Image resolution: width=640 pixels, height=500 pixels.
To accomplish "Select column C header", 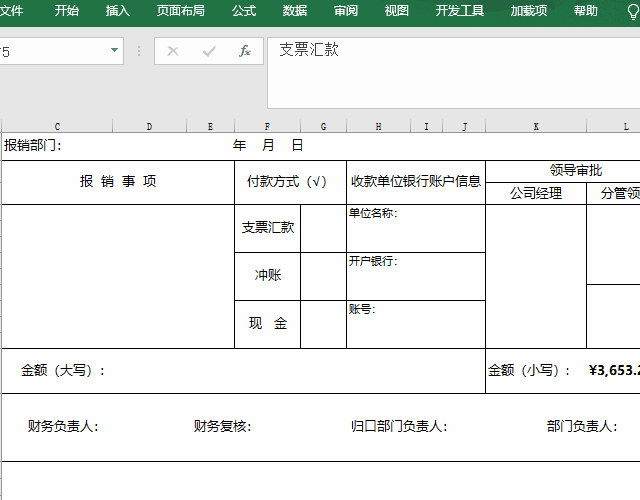I will point(57,127).
